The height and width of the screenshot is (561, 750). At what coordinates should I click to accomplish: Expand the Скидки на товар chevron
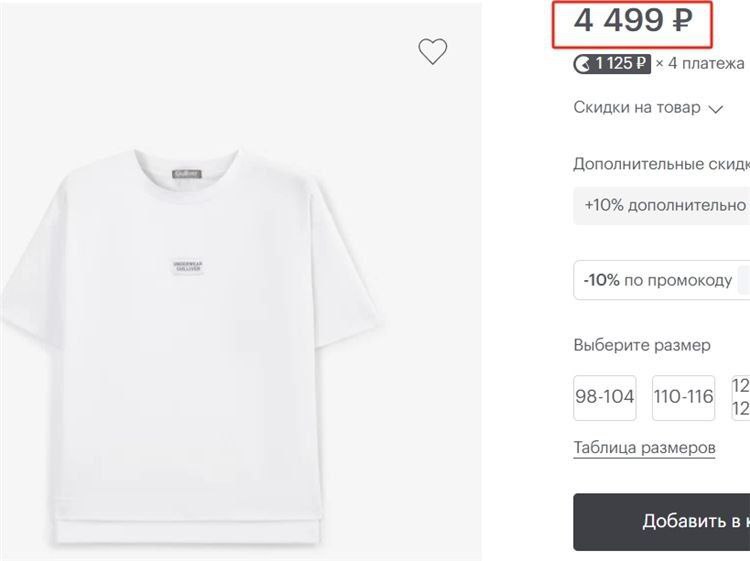point(716,109)
